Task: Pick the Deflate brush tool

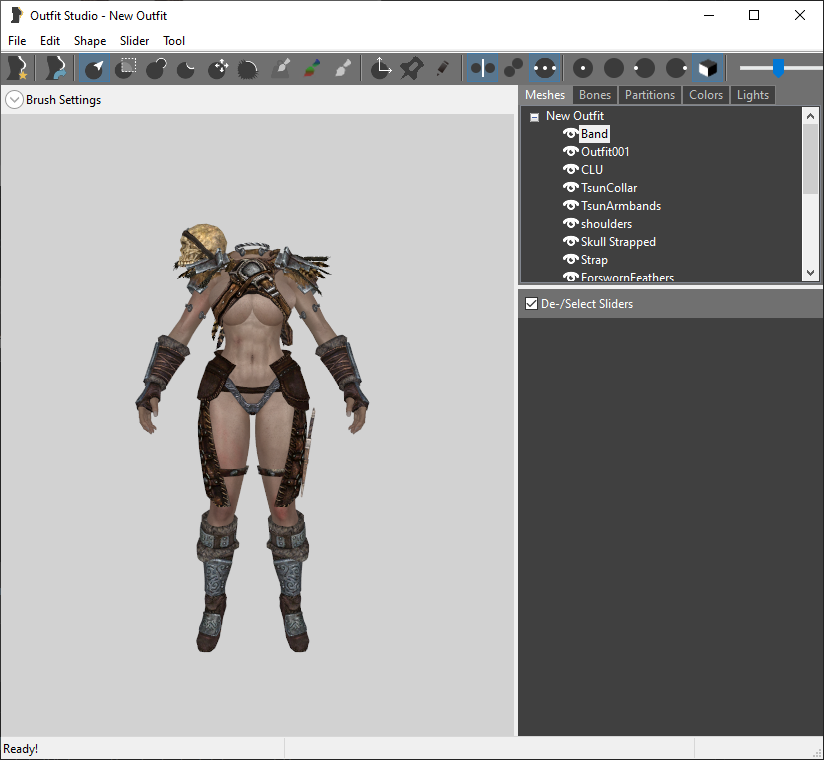Action: (186, 68)
